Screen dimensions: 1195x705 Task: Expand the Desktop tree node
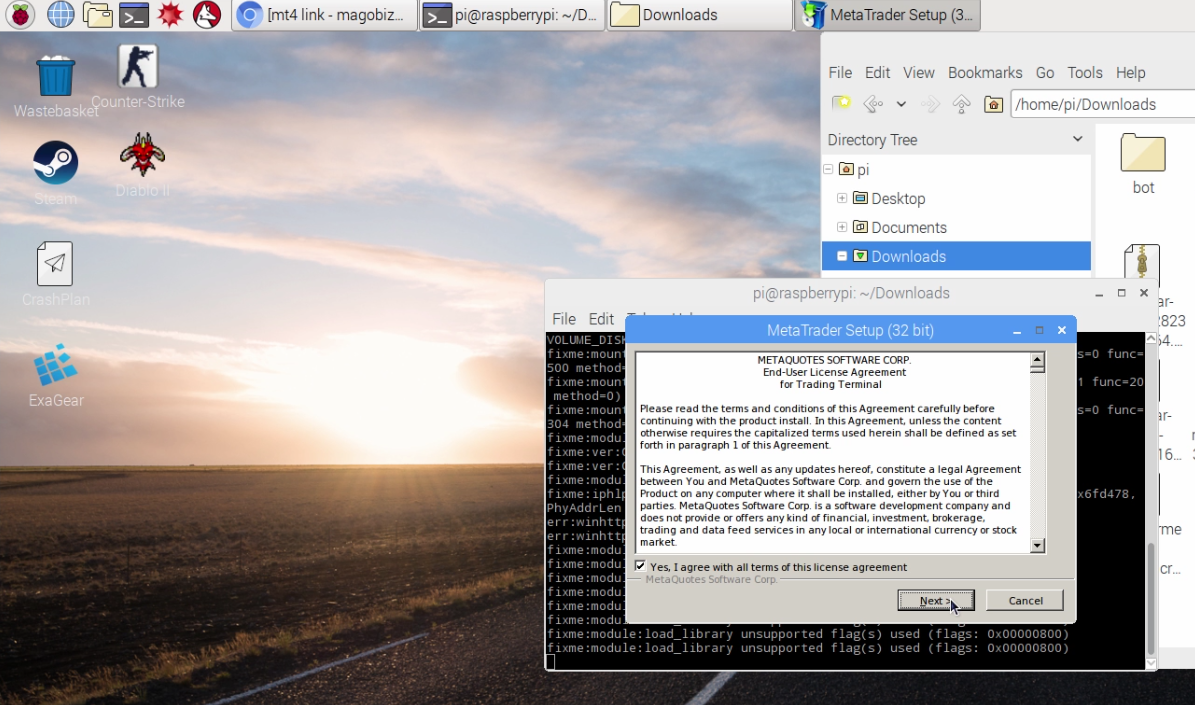point(842,198)
